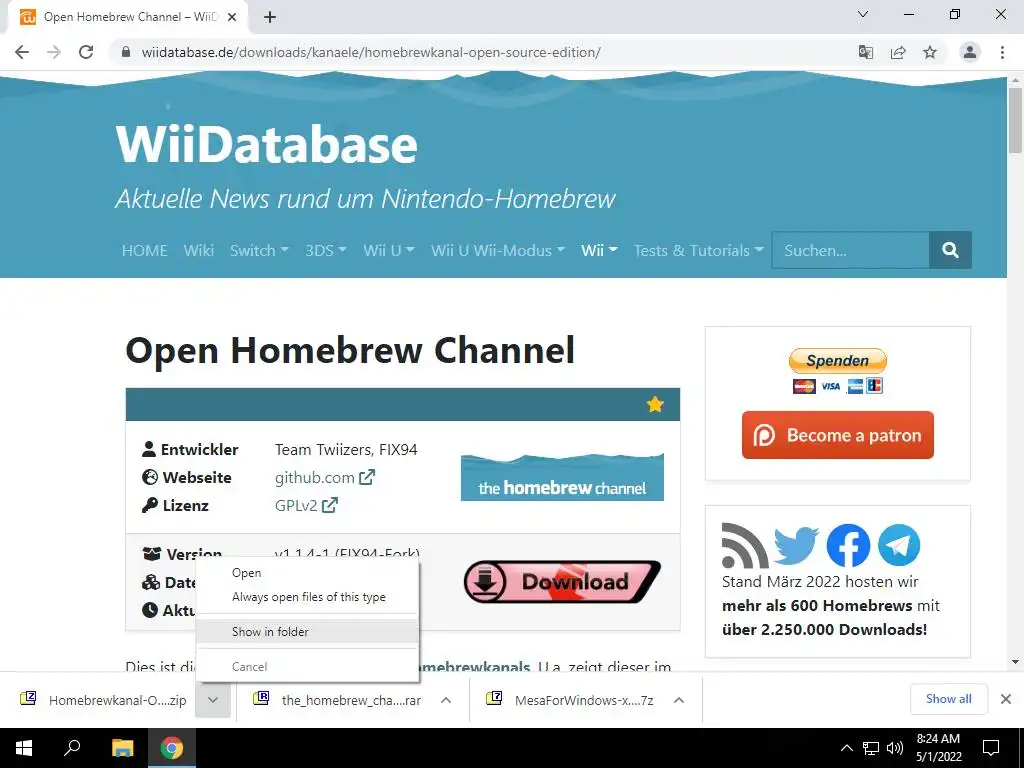Close the Open Homebrew Channel tab
This screenshot has width=1024, height=768.
click(232, 17)
